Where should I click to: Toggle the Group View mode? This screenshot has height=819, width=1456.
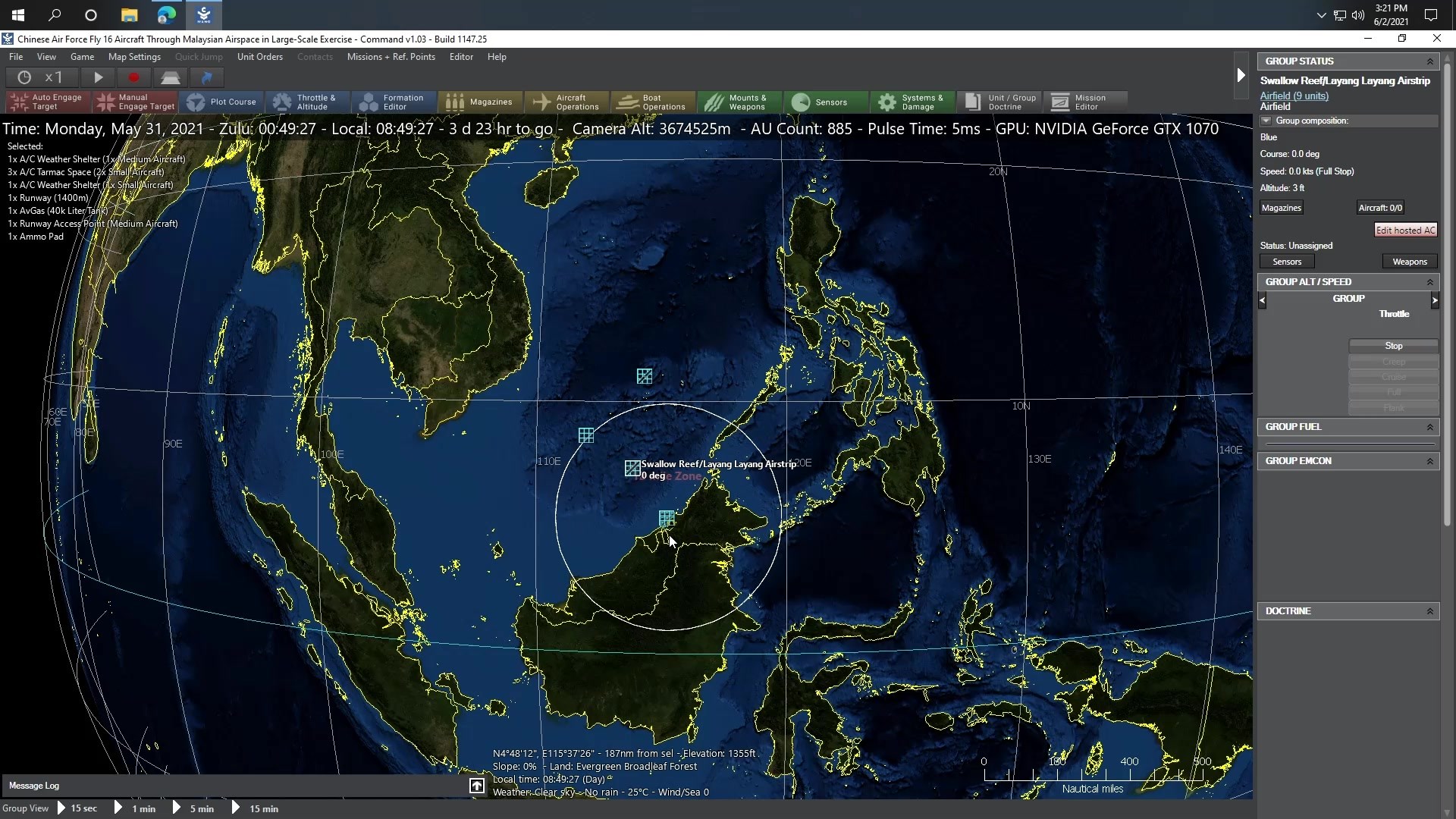click(26, 808)
